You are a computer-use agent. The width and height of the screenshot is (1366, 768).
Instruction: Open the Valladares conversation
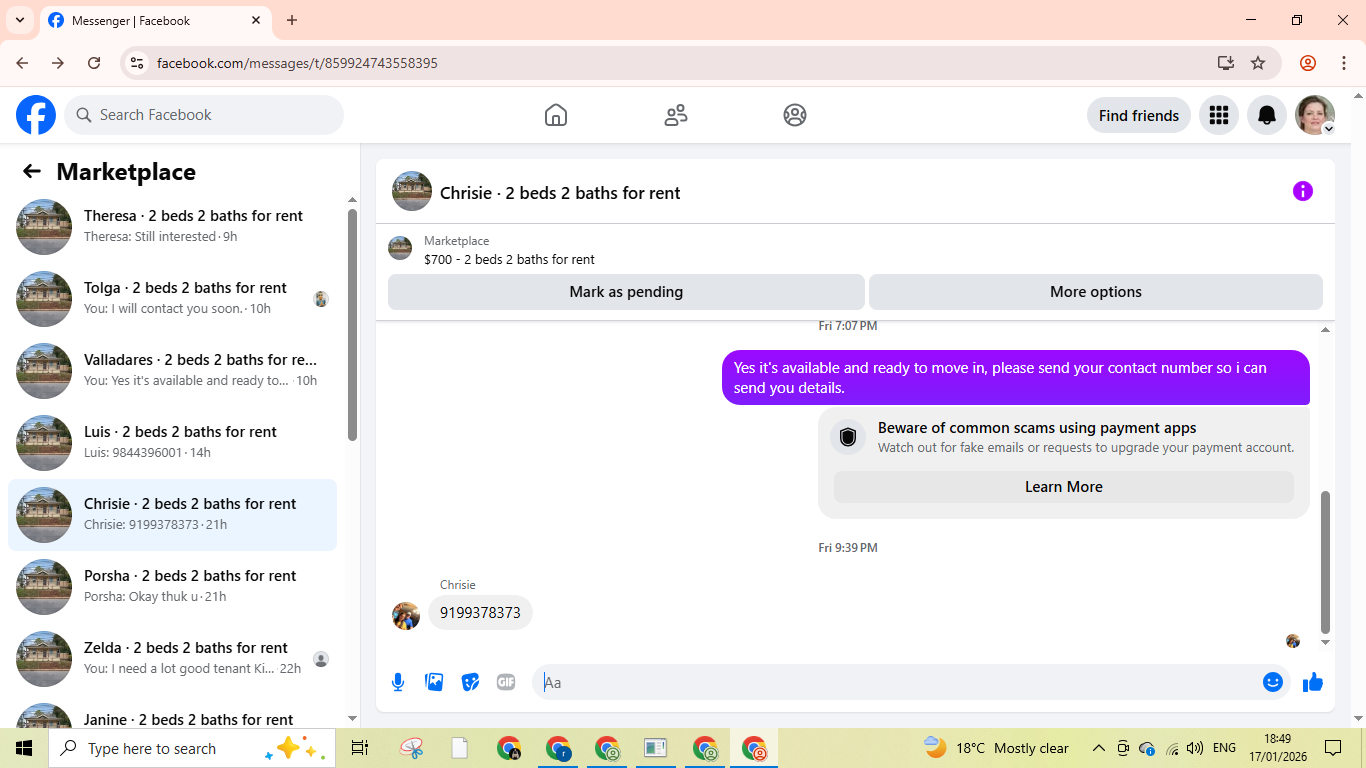pyautogui.click(x=173, y=371)
